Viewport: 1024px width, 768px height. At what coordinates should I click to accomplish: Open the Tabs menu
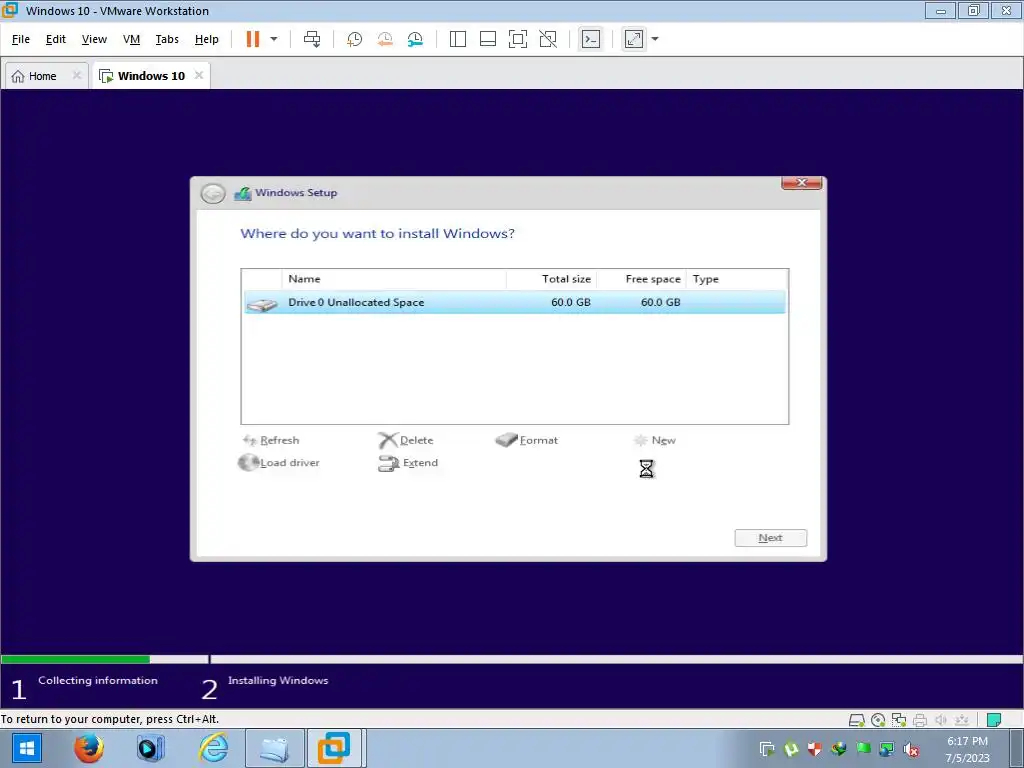(167, 39)
